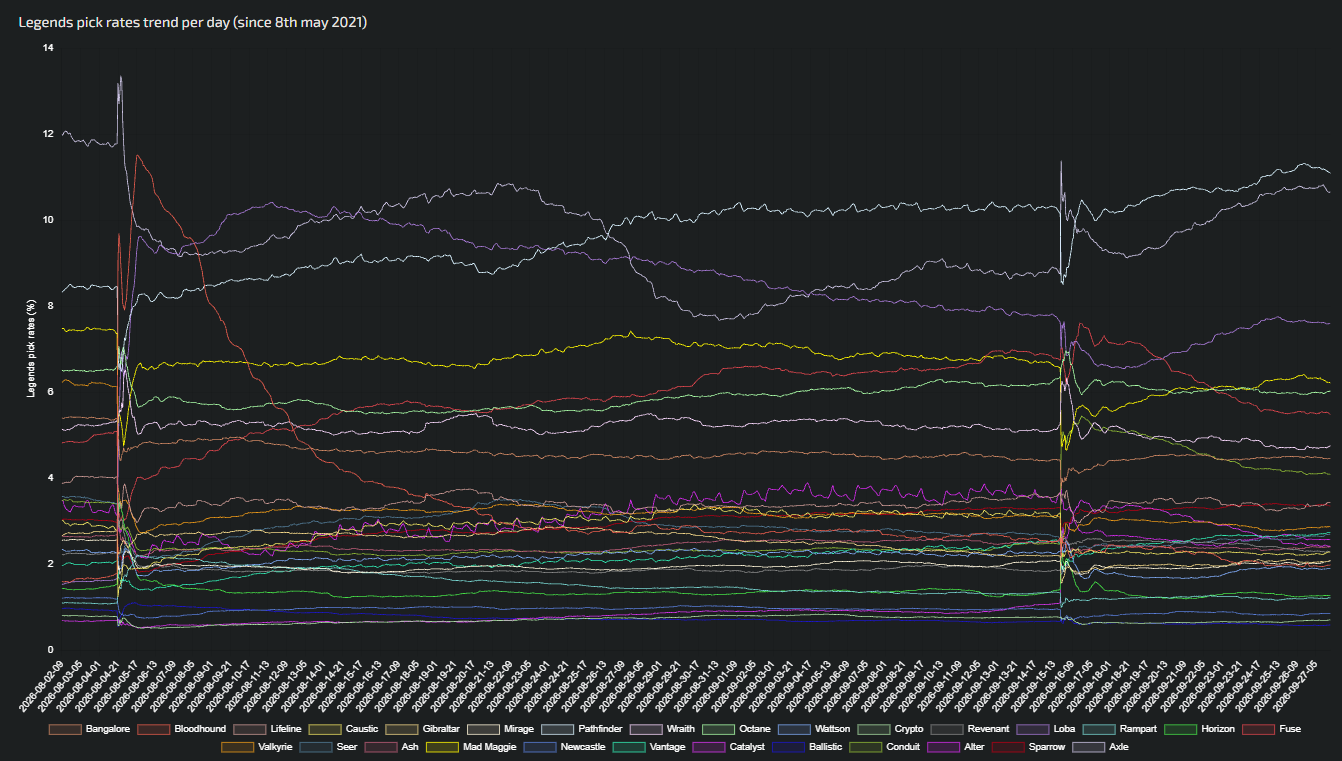The height and width of the screenshot is (761, 1342).
Task: Click the Wraith legend swatch
Action: click(x=645, y=729)
